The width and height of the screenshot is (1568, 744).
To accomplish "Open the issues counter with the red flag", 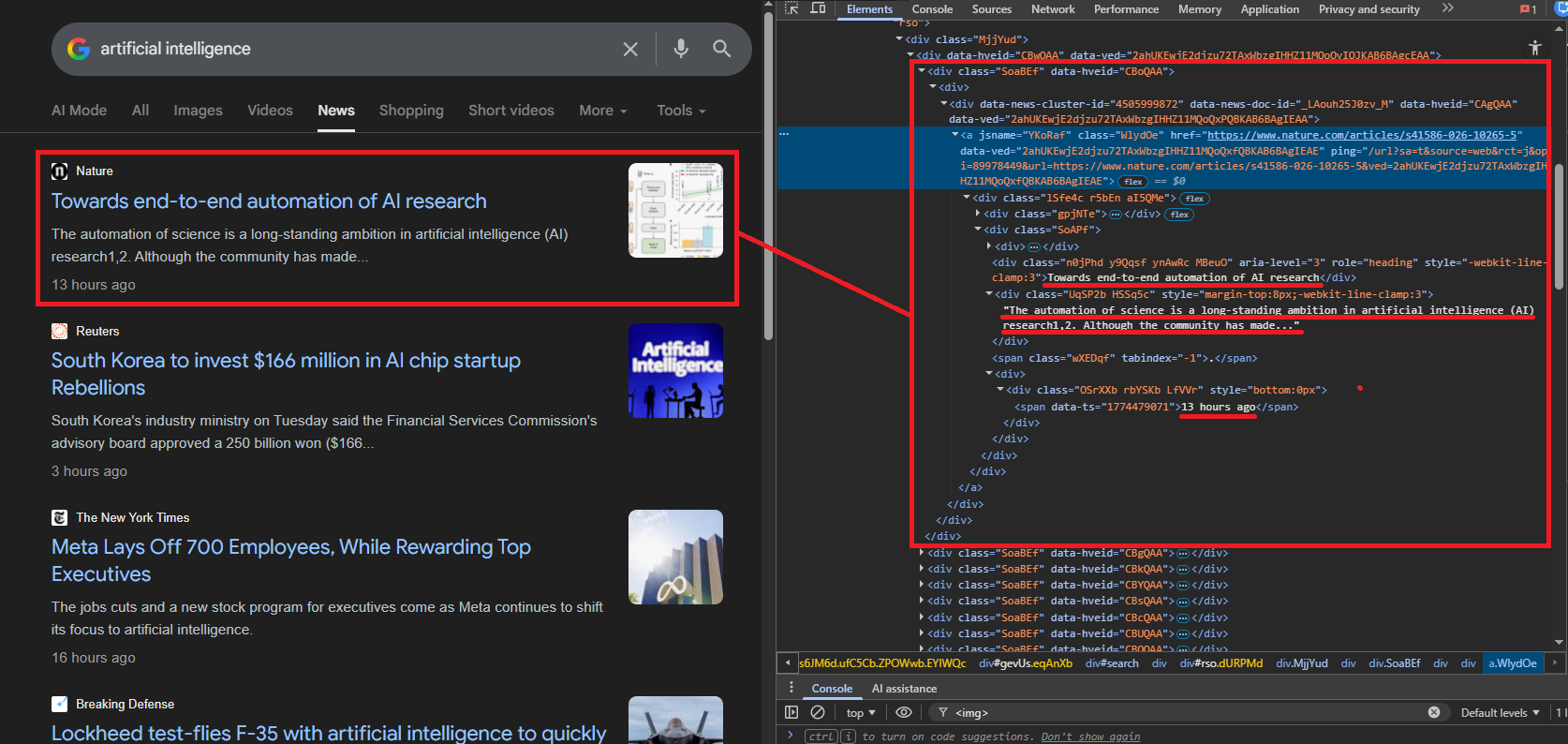I will coord(1528,9).
